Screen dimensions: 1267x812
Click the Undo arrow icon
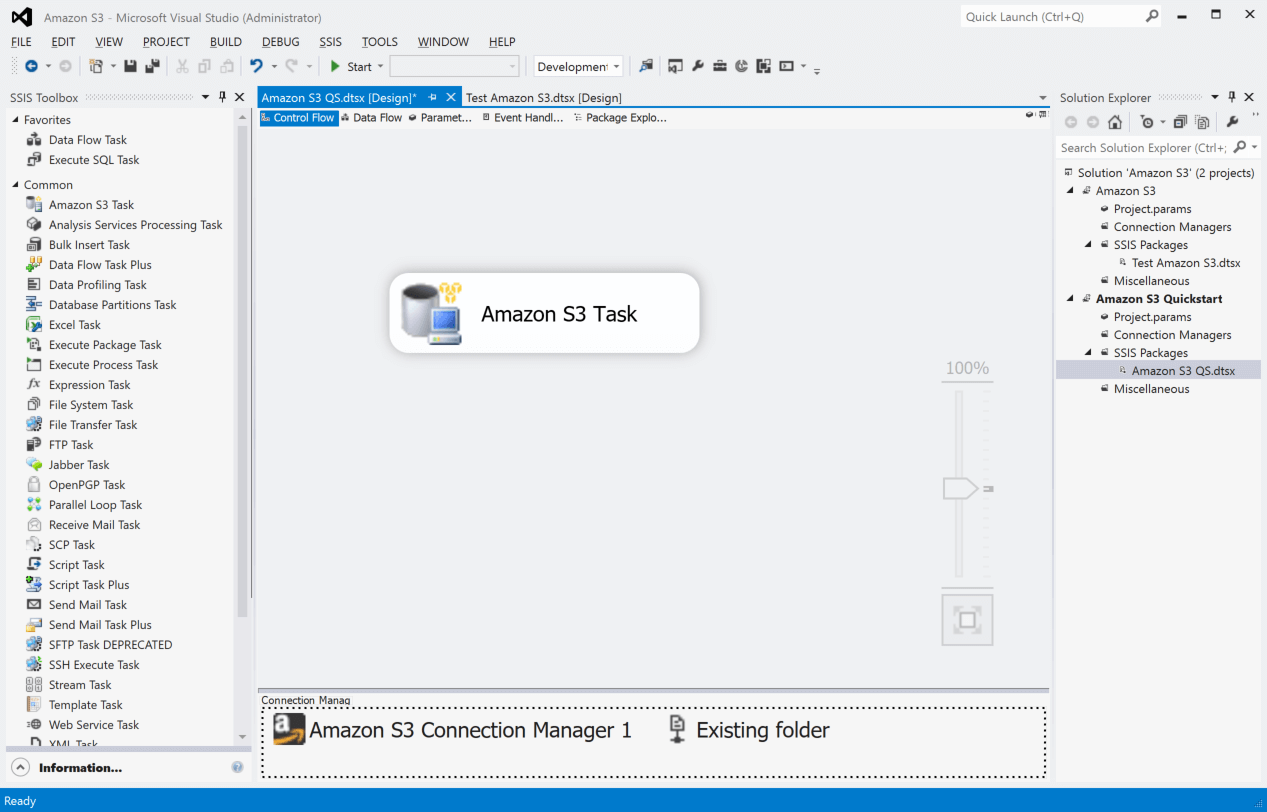(x=257, y=66)
